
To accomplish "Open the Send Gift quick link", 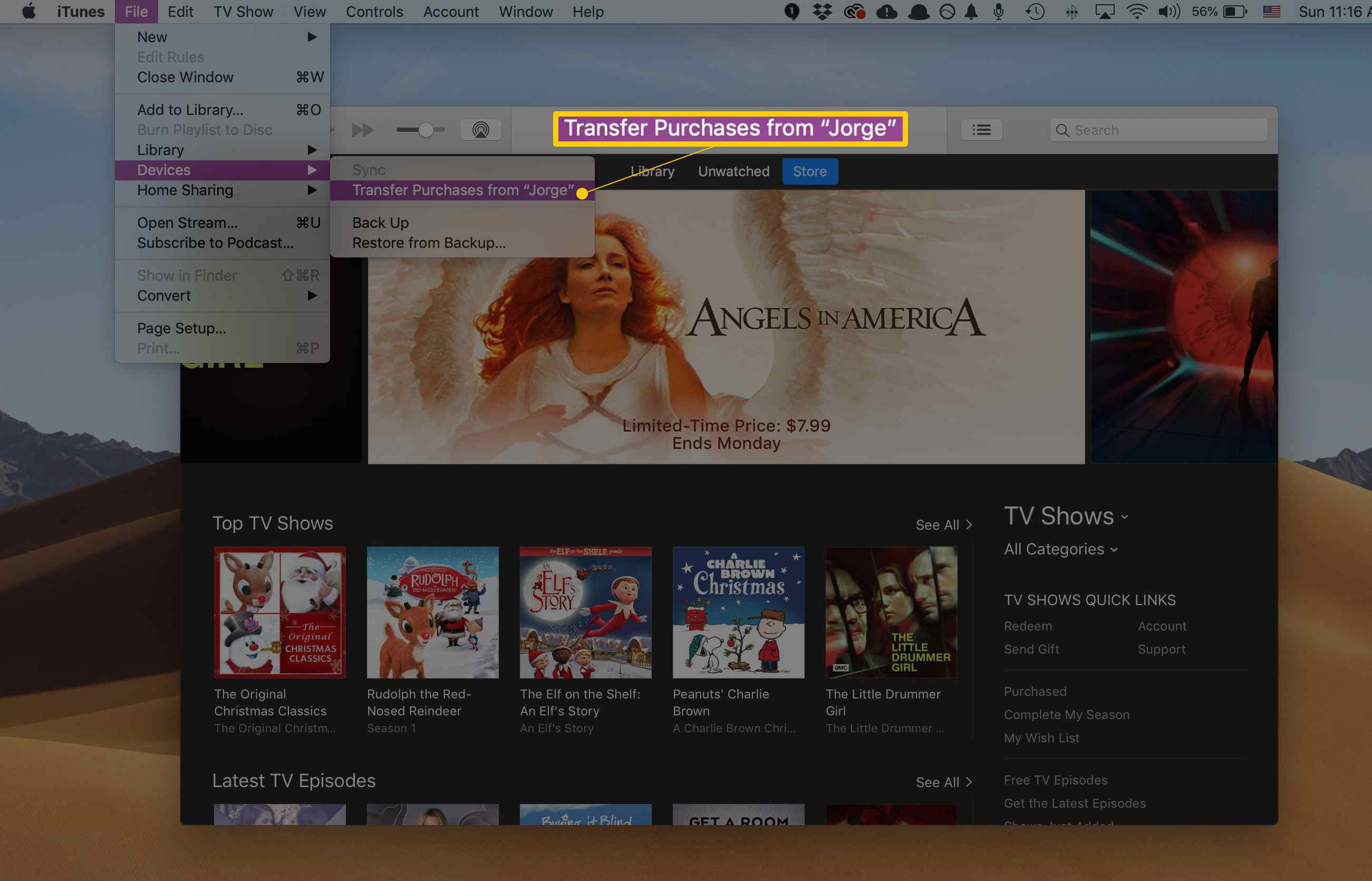I will tap(1031, 649).
